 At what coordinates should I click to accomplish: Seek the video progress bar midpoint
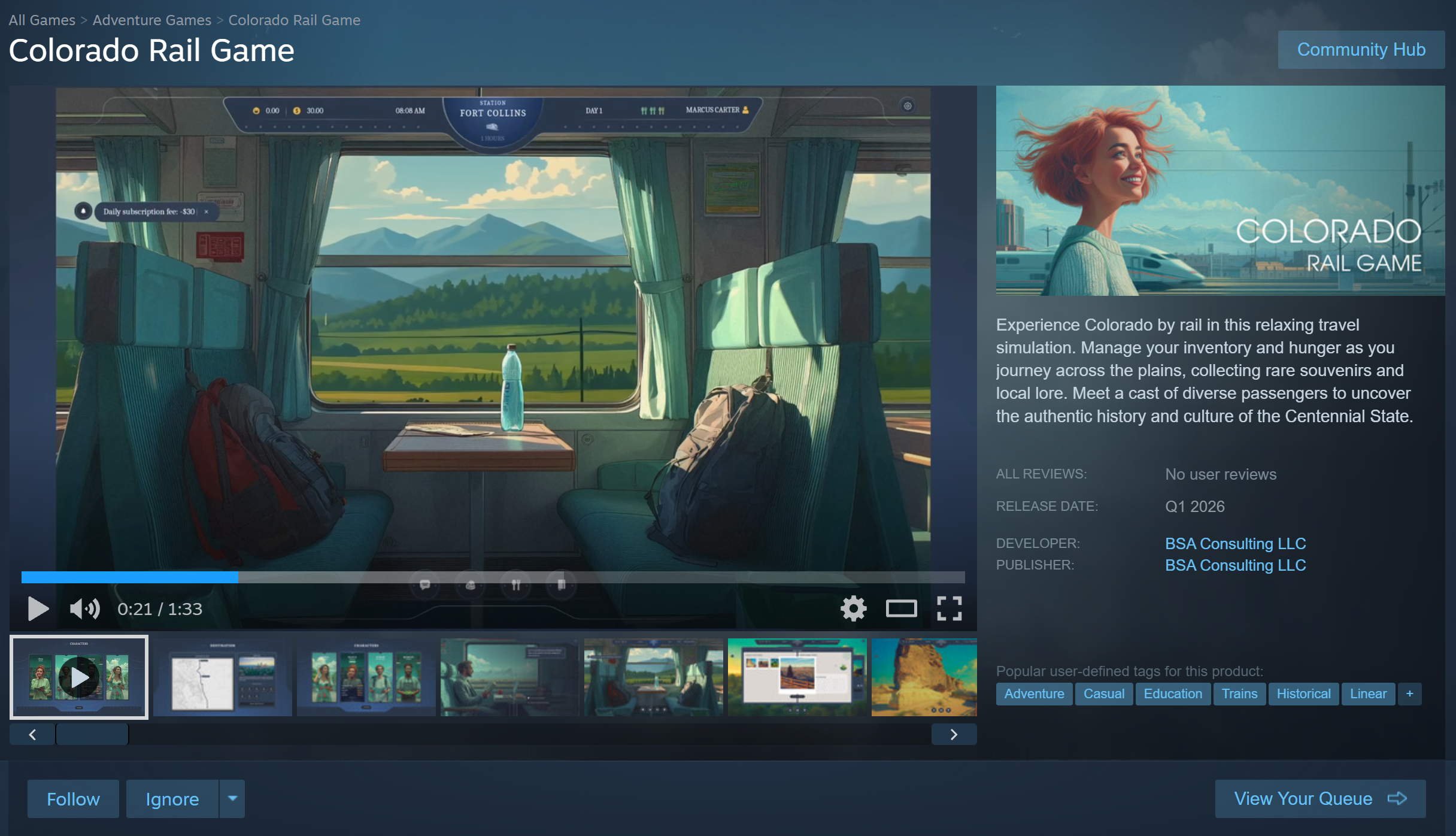(x=493, y=577)
